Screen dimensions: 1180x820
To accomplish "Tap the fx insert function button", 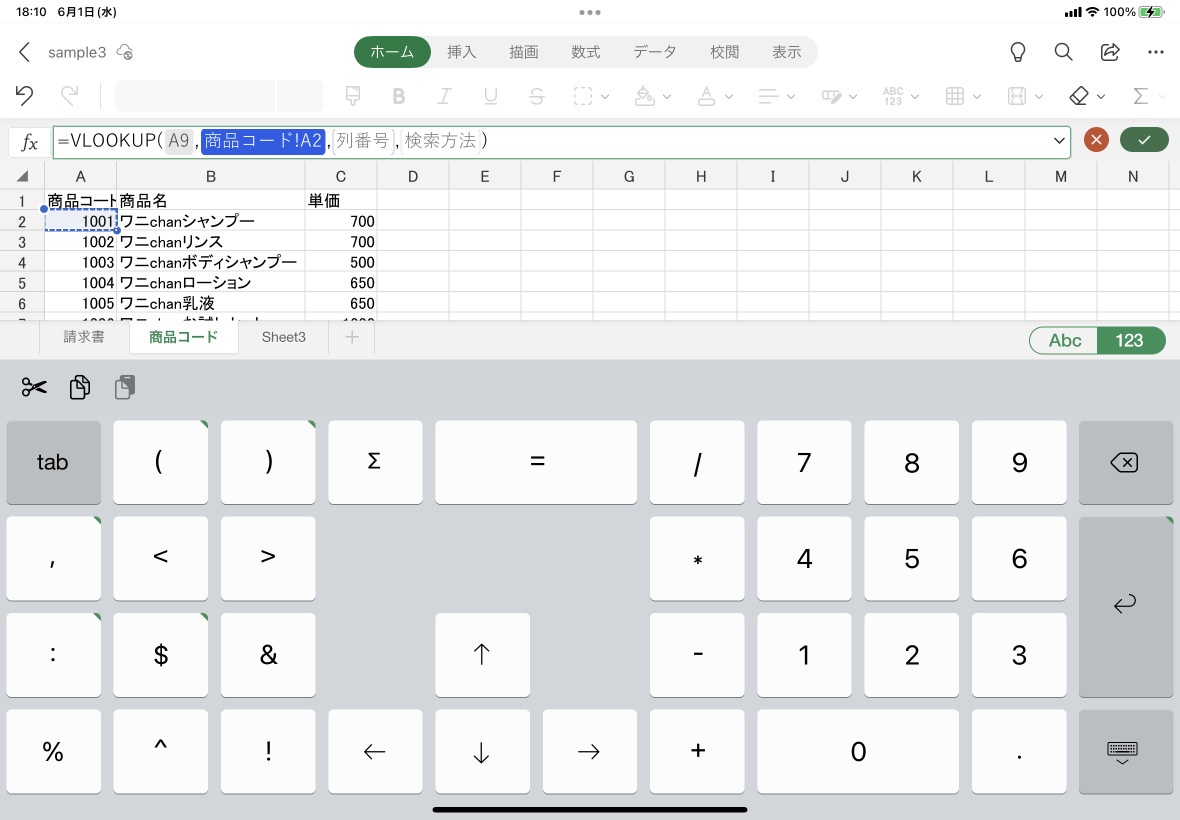I will coord(29,142).
